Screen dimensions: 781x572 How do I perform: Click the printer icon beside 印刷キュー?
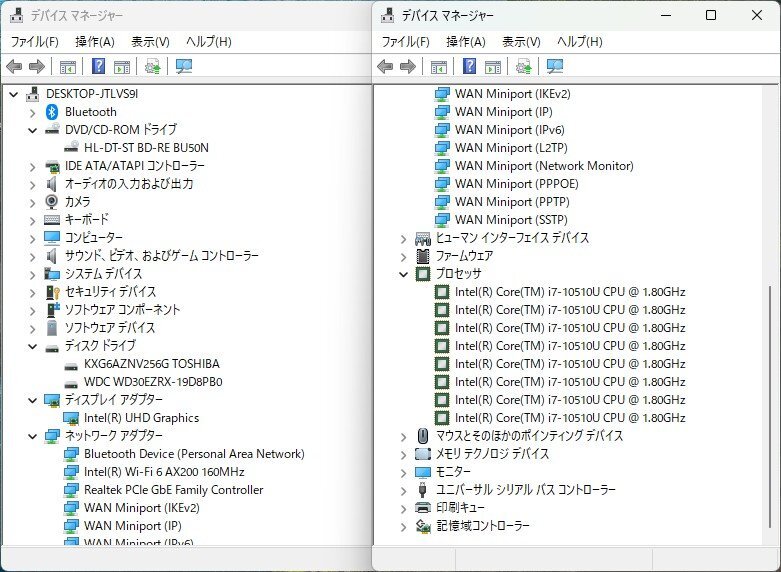[x=423, y=508]
